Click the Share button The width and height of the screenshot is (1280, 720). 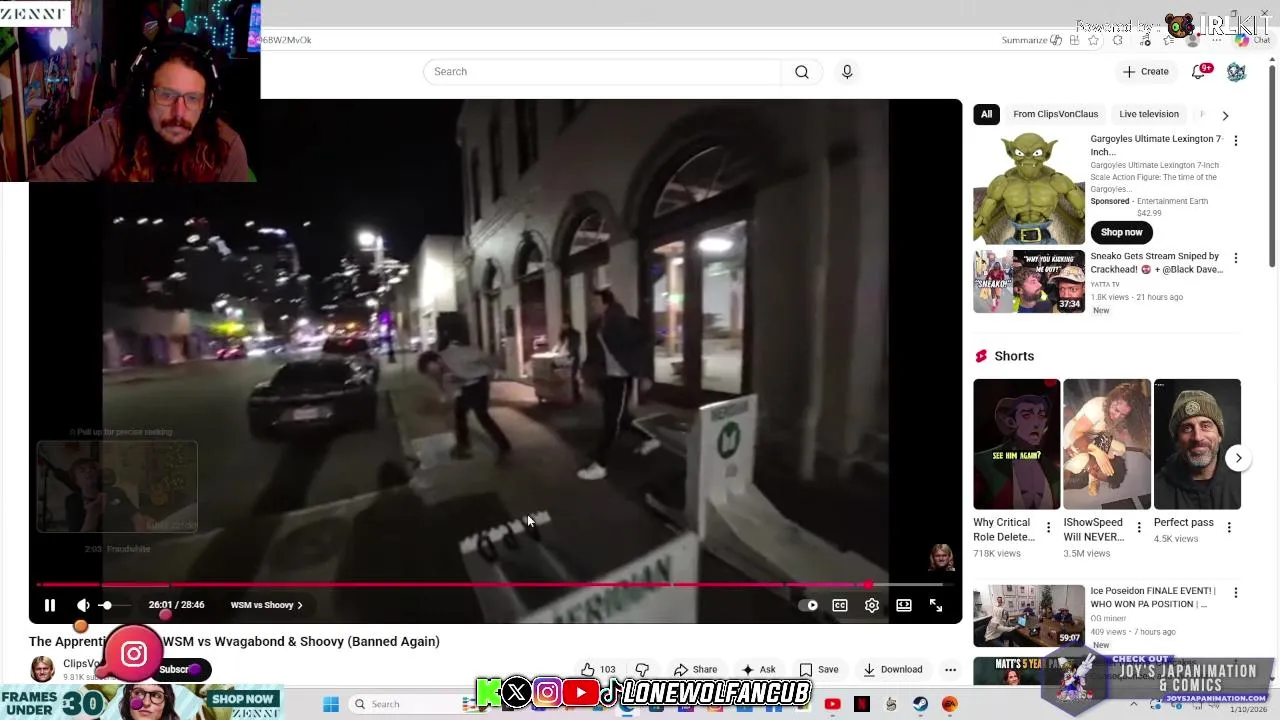coord(695,670)
